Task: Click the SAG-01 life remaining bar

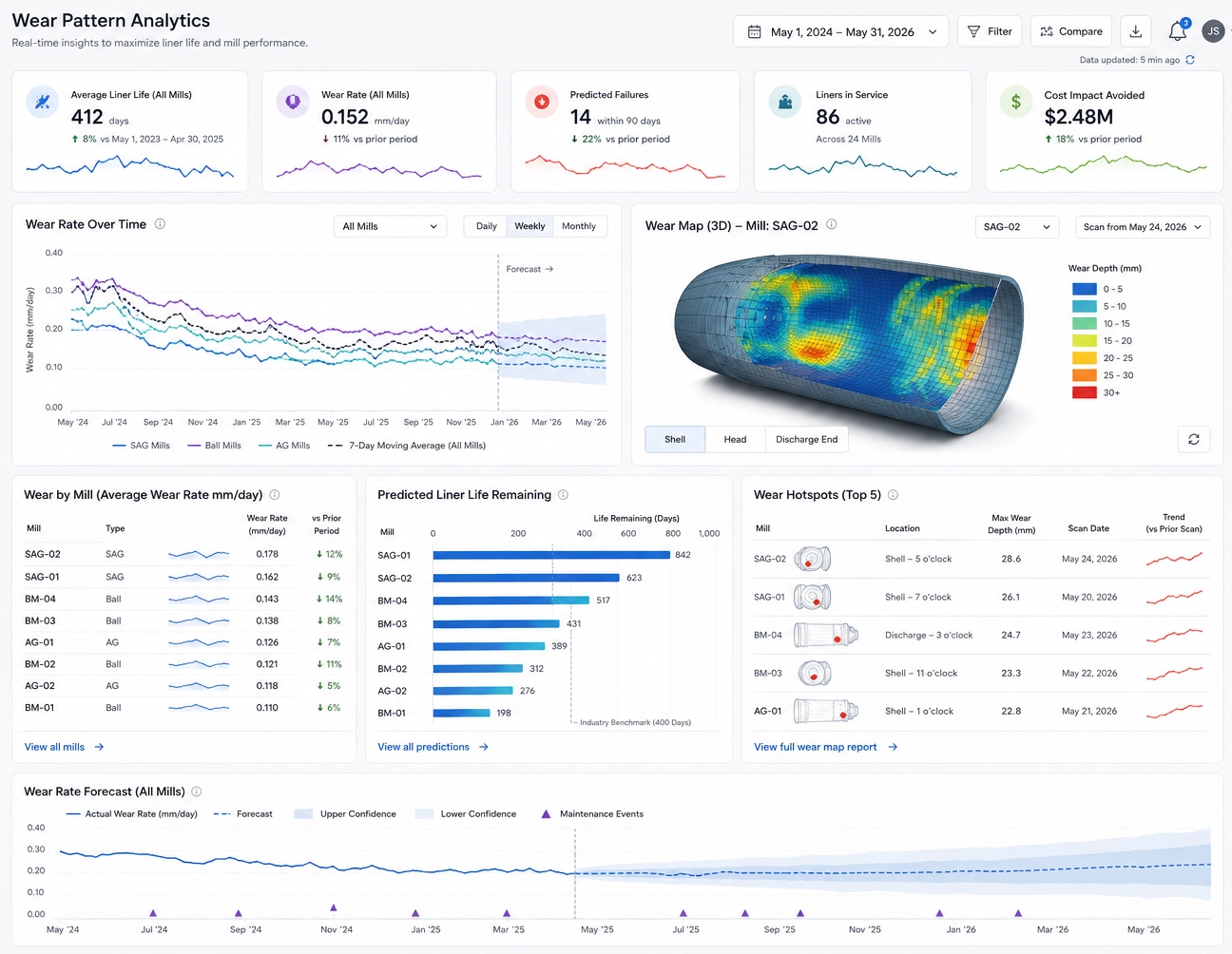Action: point(551,555)
